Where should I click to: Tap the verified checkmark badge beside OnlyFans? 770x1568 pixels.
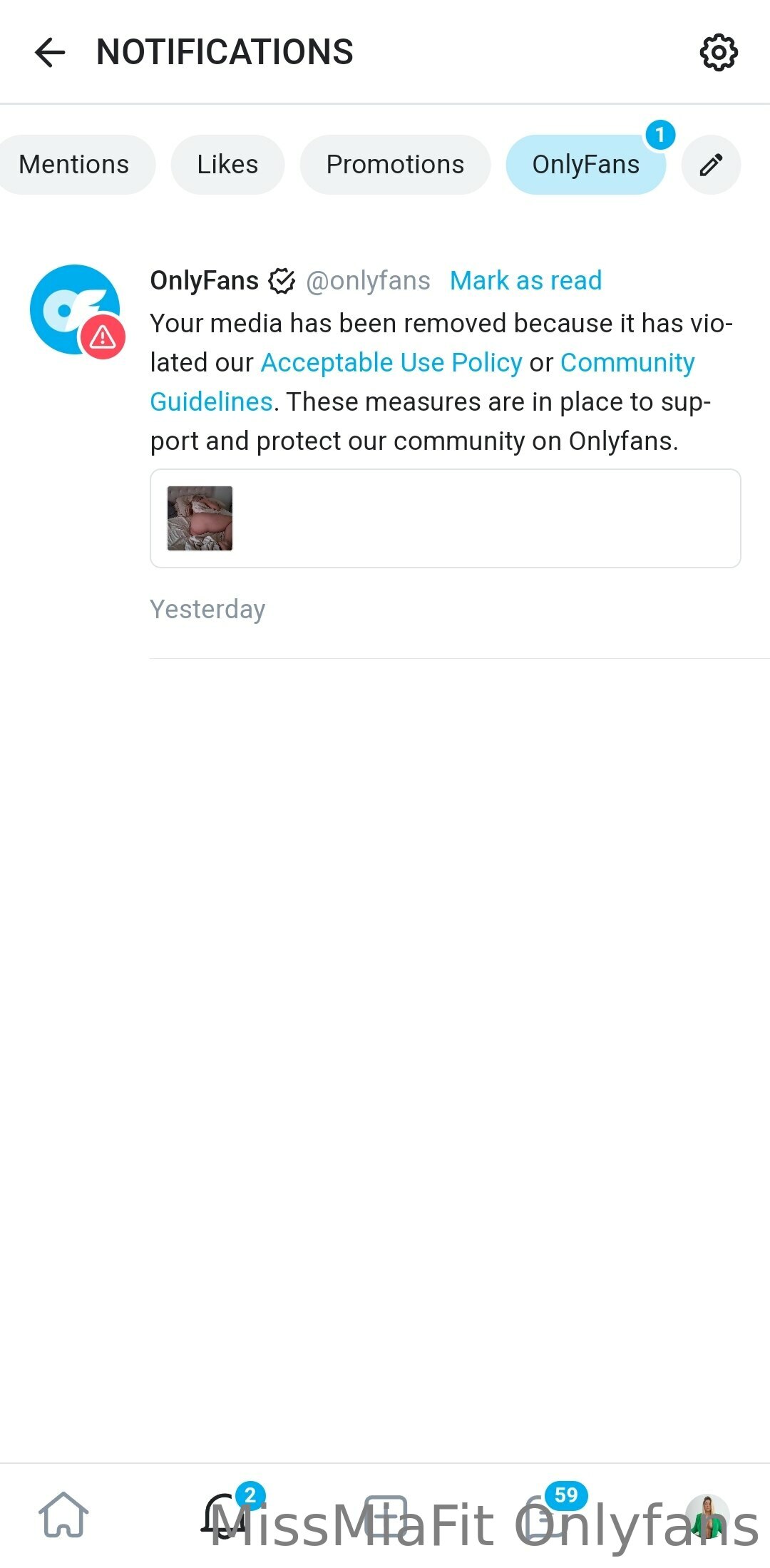(282, 281)
